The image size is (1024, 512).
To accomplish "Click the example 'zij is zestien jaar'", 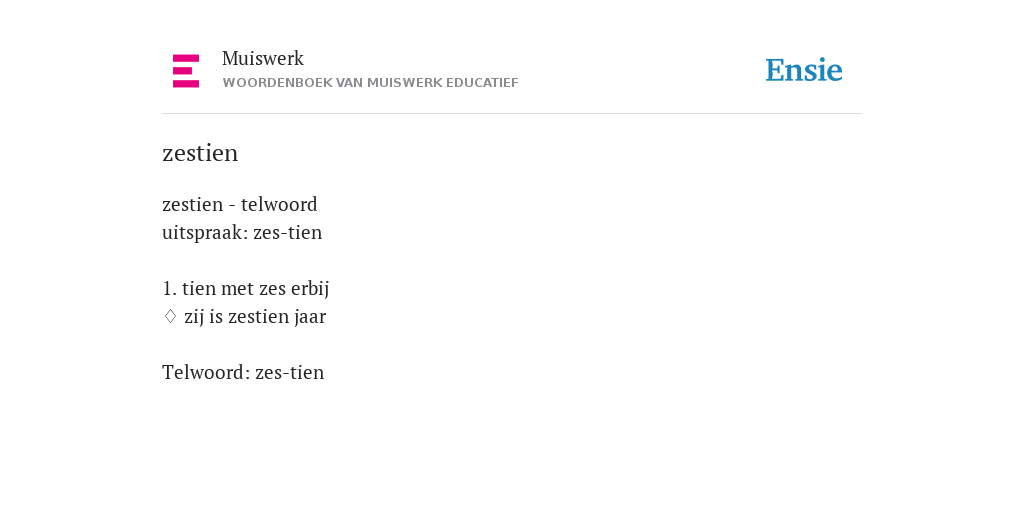I will point(255,317).
